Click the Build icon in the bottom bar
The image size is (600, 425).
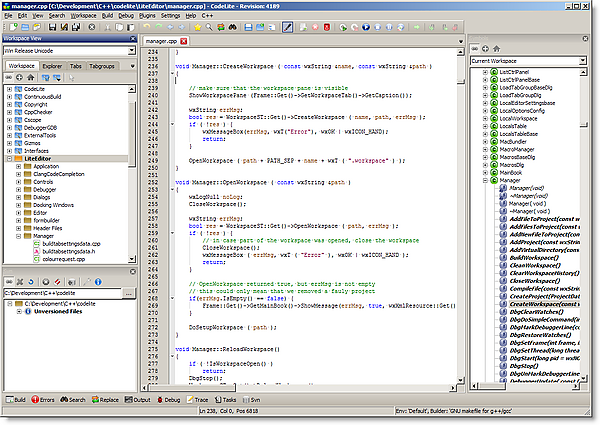pos(8,398)
